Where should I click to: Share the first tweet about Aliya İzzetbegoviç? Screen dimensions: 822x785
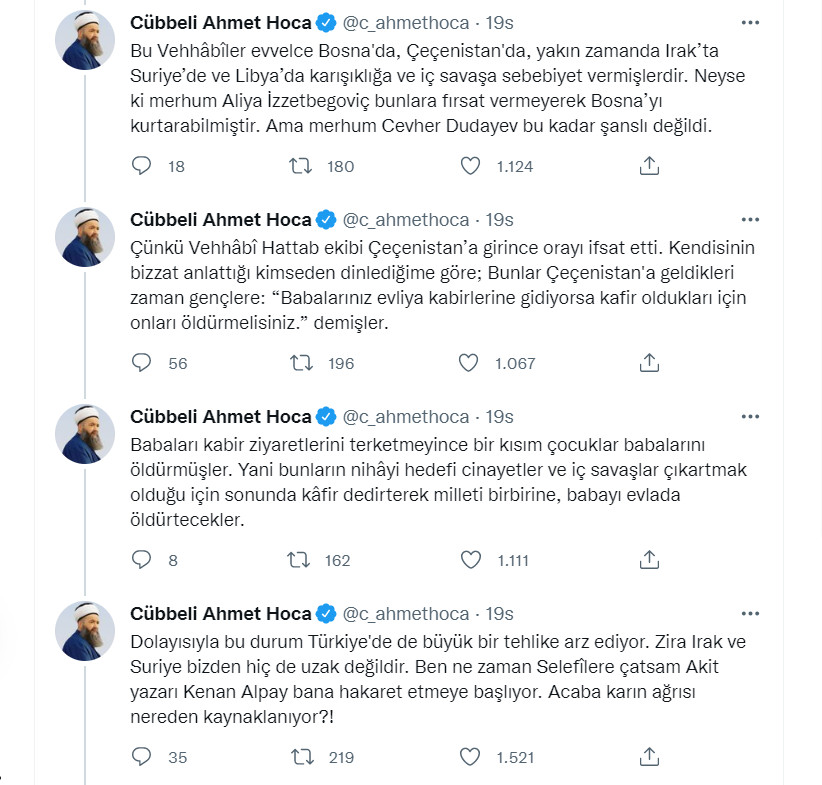[x=648, y=166]
